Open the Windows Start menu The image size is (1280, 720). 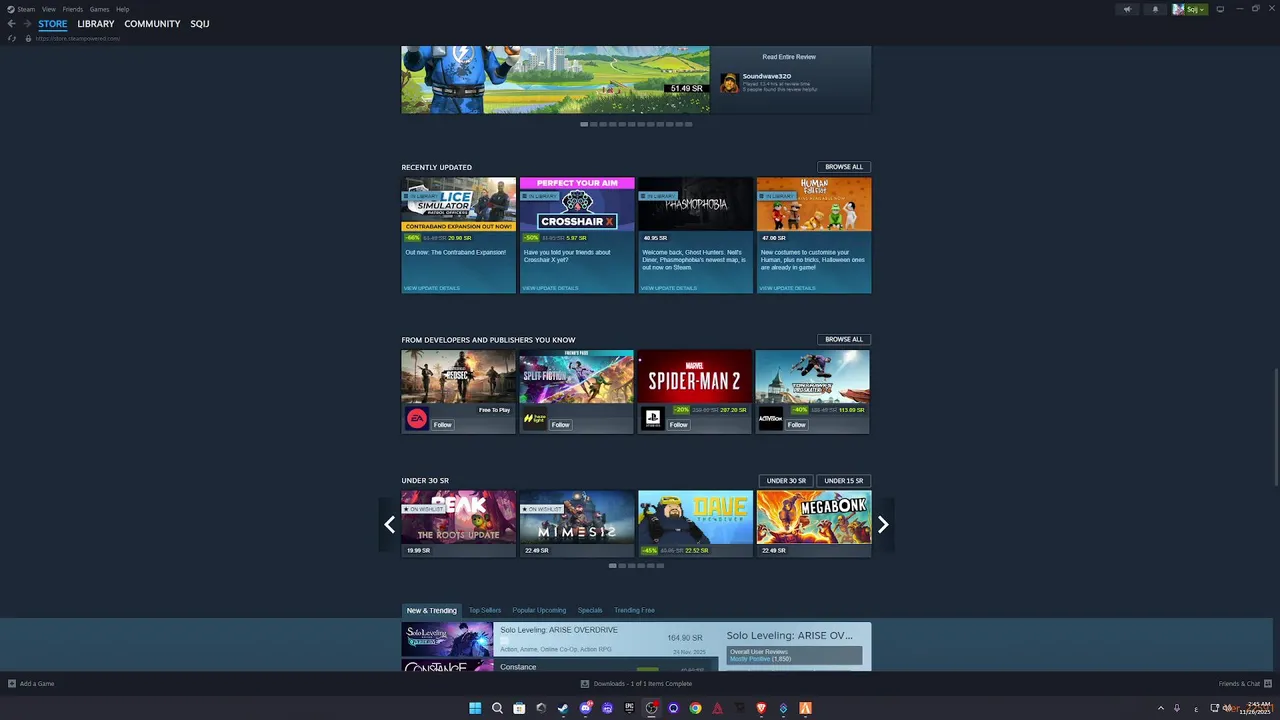pos(475,708)
